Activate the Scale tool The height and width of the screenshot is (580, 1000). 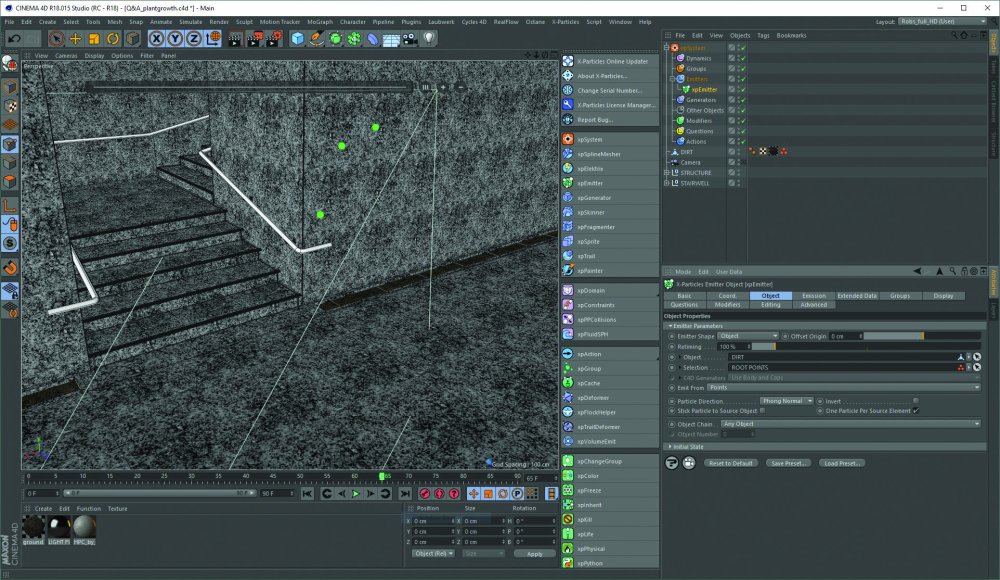click(94, 39)
